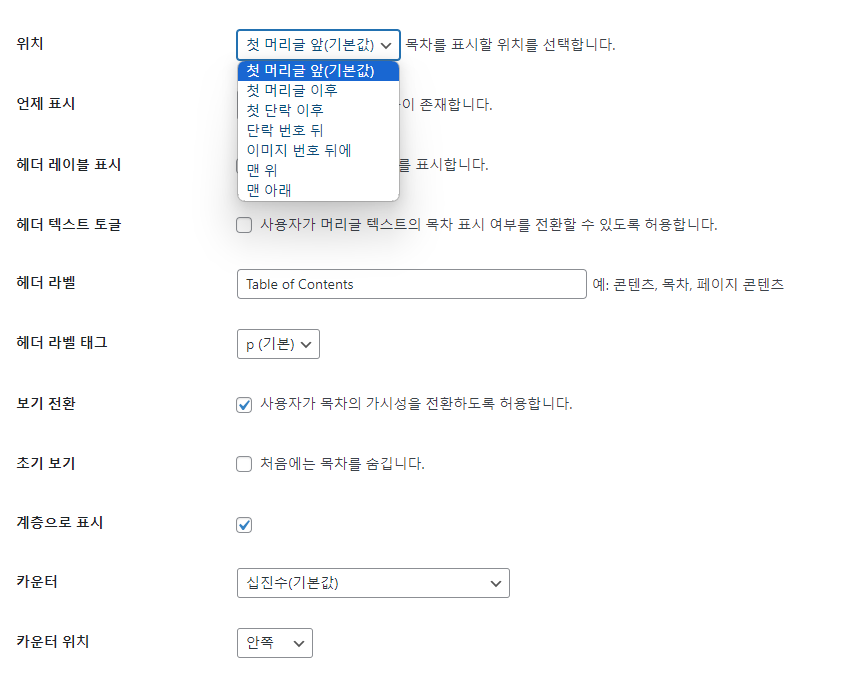
Task: Click the 언제 표시 row label
Action: (x=47, y=103)
